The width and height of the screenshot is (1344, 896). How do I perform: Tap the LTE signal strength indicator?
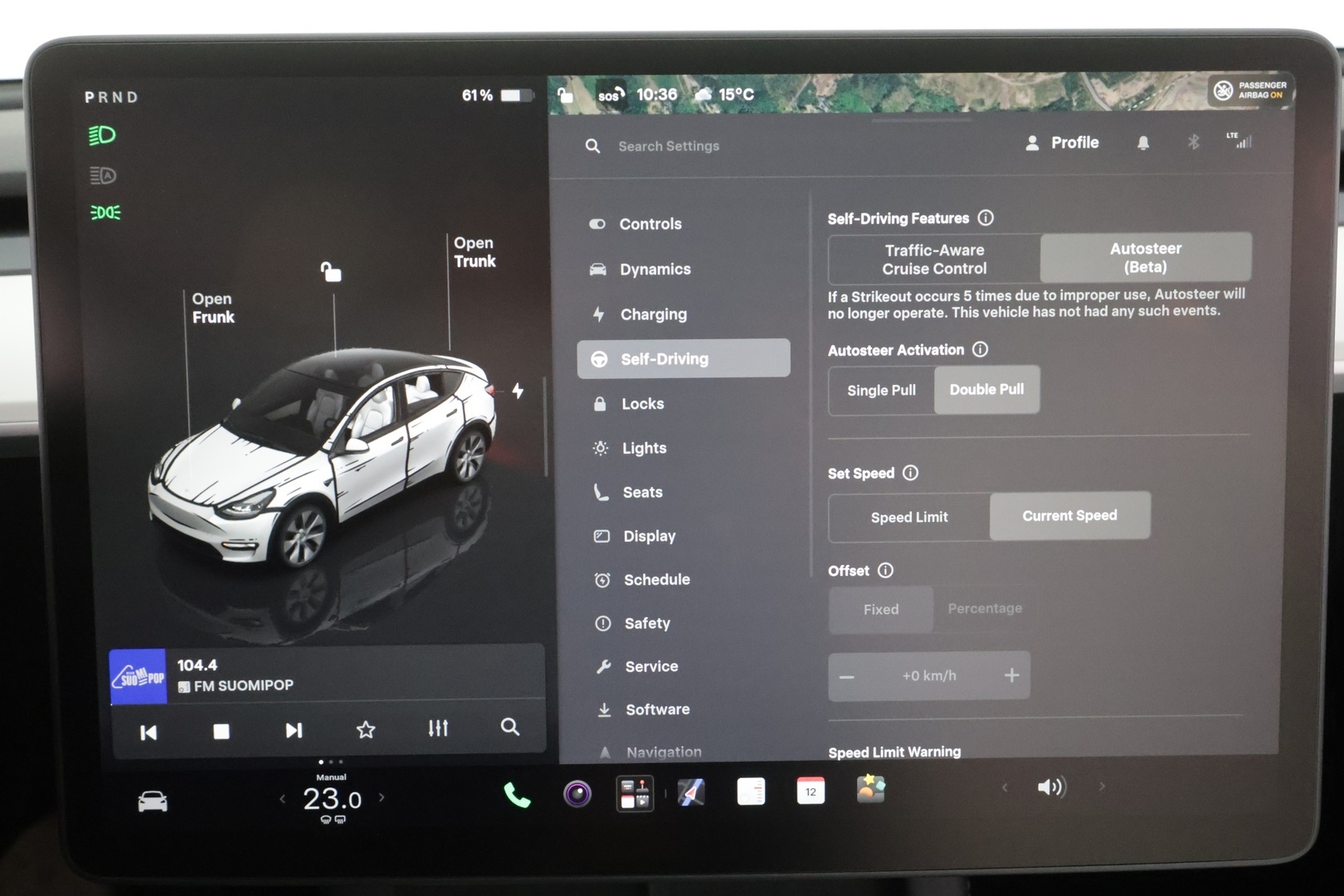(1239, 139)
